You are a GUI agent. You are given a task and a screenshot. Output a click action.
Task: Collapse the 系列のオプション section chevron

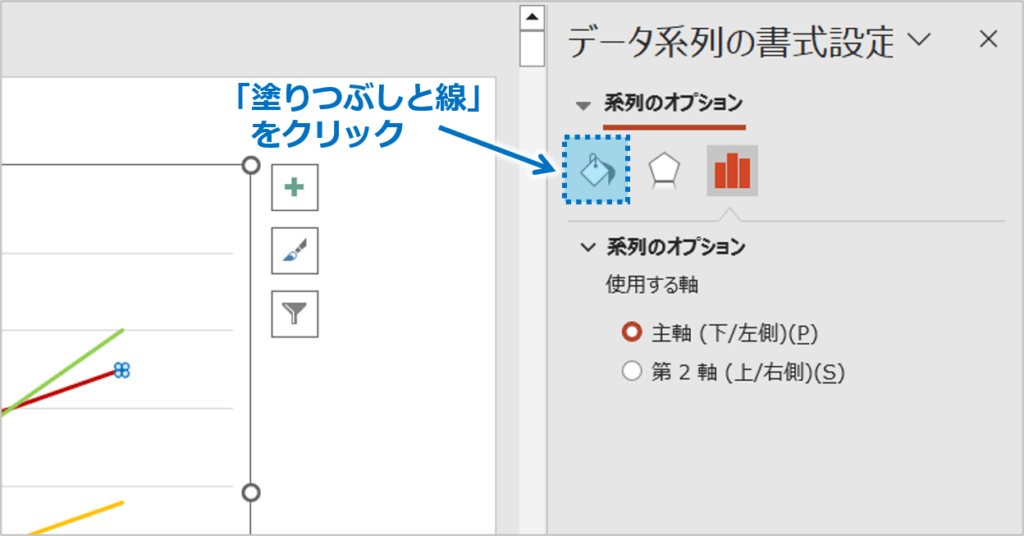pos(588,247)
